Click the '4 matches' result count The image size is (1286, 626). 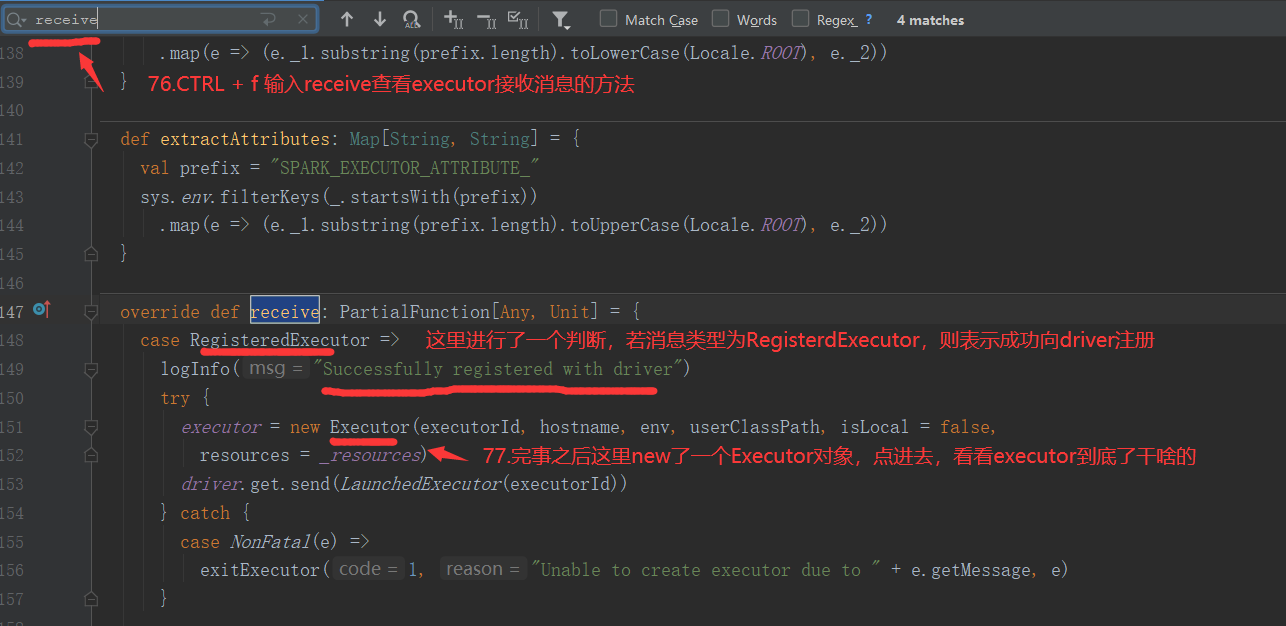pyautogui.click(x=930, y=20)
